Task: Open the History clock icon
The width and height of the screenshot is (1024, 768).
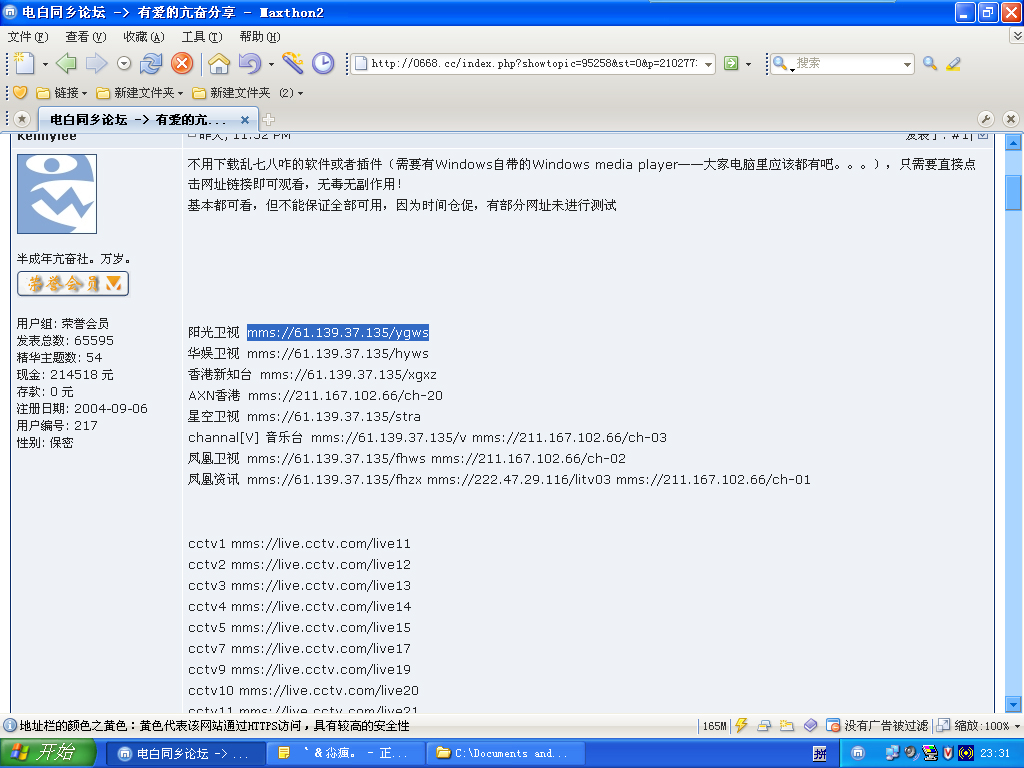Action: [x=323, y=64]
